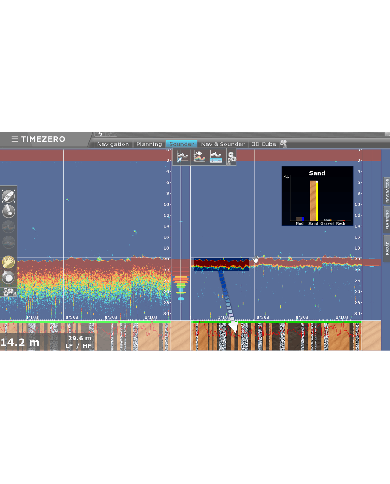Click the Sand bottom discrimination chart
Image resolution: width=390 pixels, height=484 pixels.
pyautogui.click(x=317, y=196)
